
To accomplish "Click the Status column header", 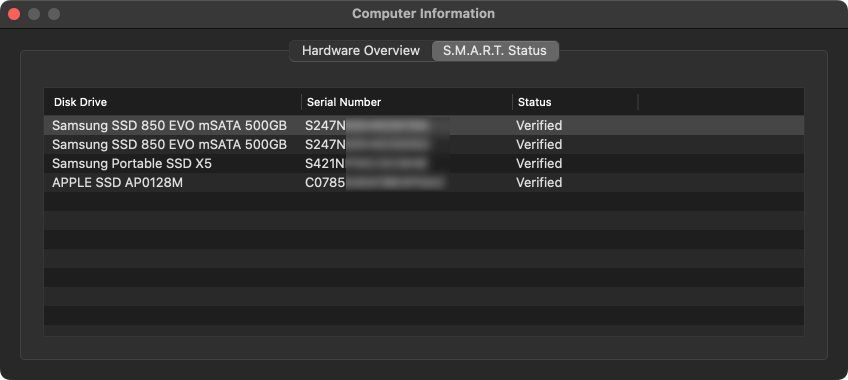I will pyautogui.click(x=575, y=102).
